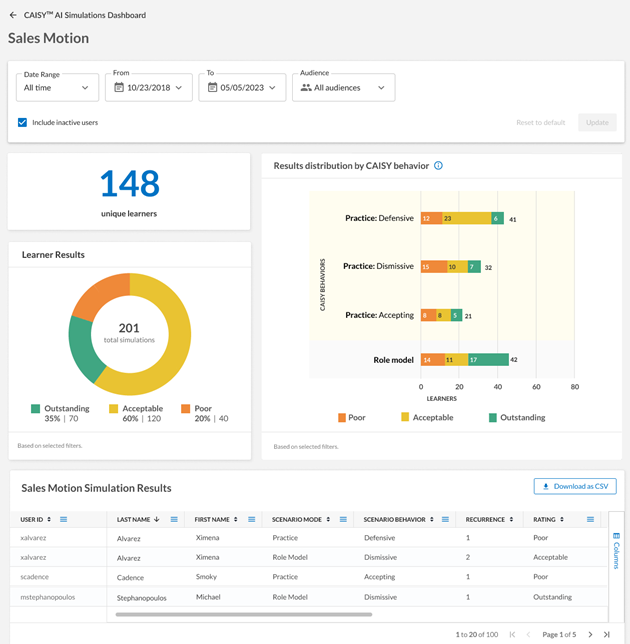Toggle the Poor legend swatch in Learner Results
Viewport: 630px width, 644px height.
click(186, 408)
